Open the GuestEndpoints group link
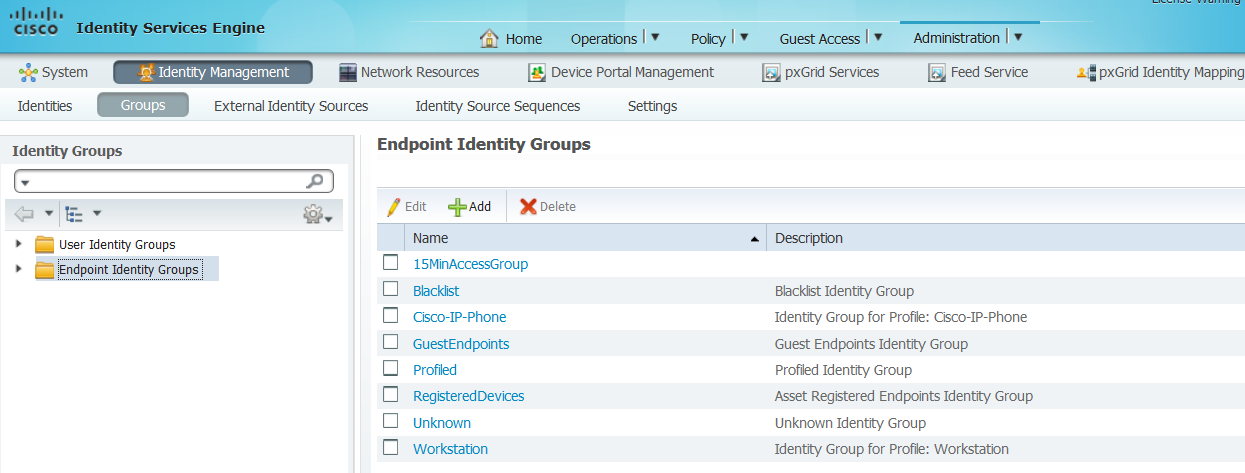 pyautogui.click(x=461, y=343)
